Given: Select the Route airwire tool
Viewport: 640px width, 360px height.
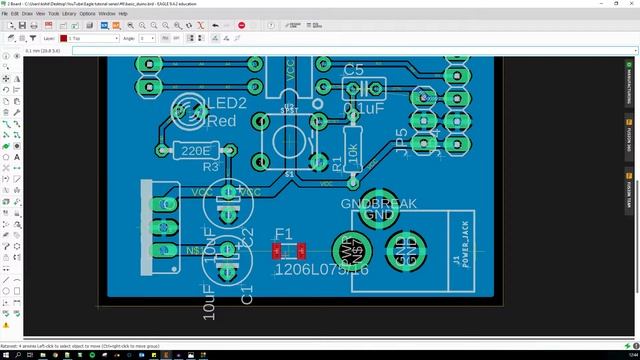Looking at the screenshot, I should click(6, 124).
